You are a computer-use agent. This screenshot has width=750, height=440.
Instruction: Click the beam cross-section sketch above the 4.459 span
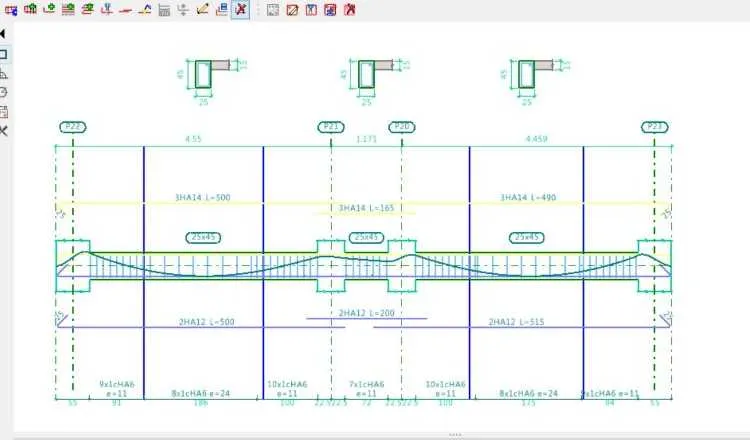[x=535, y=80]
